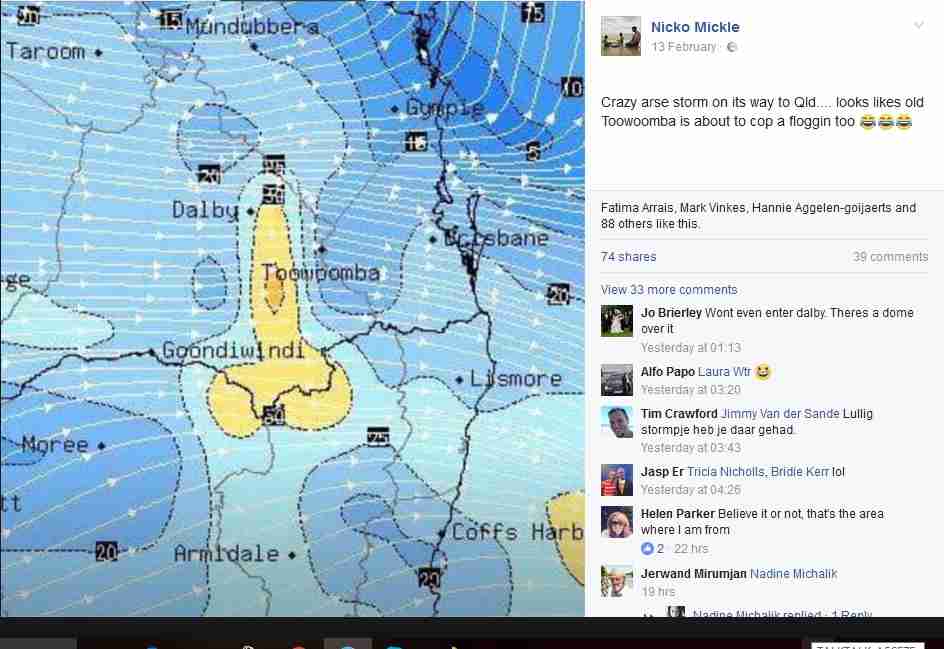The height and width of the screenshot is (649, 944).
Task: Open tagged name Laura Wtr
Action: pyautogui.click(x=724, y=372)
